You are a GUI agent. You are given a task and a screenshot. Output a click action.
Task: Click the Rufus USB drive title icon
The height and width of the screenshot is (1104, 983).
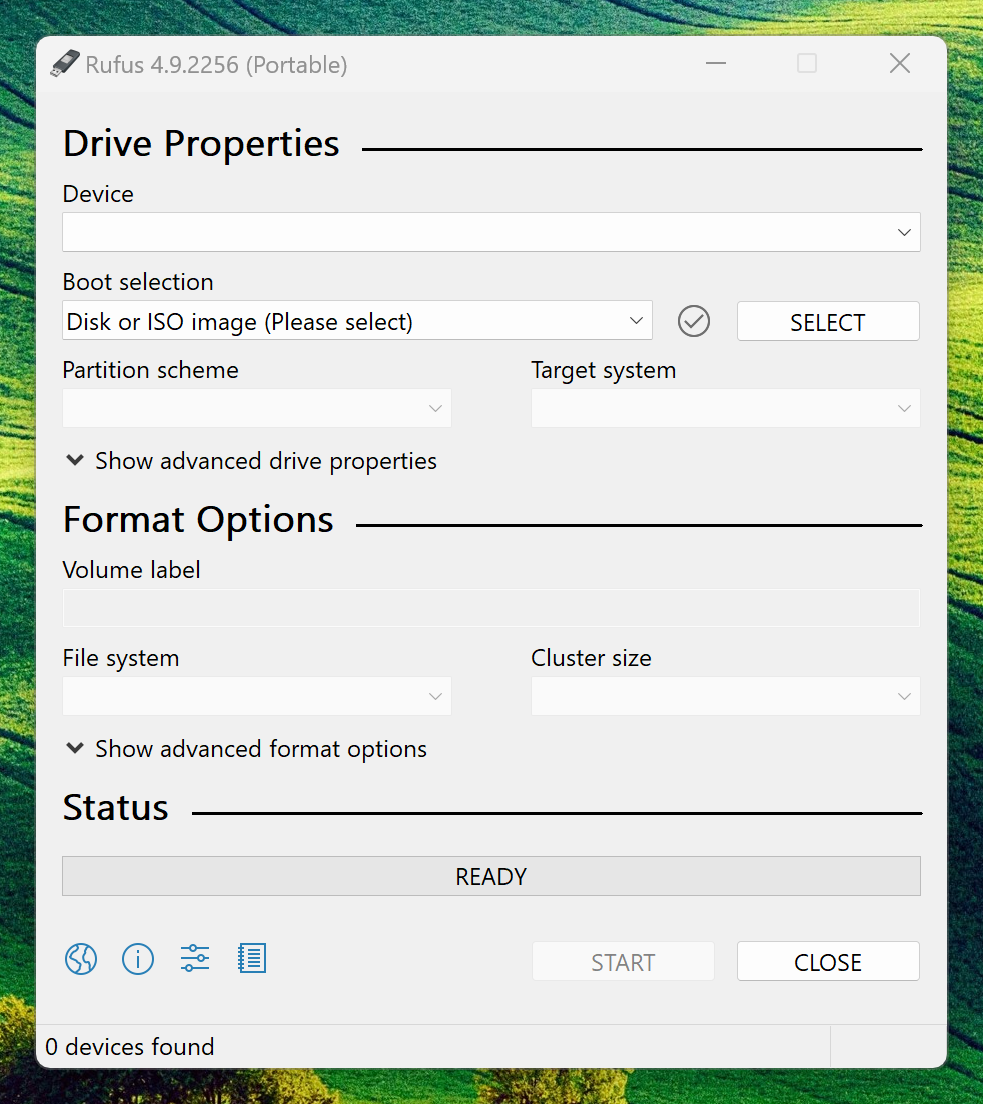[x=64, y=65]
